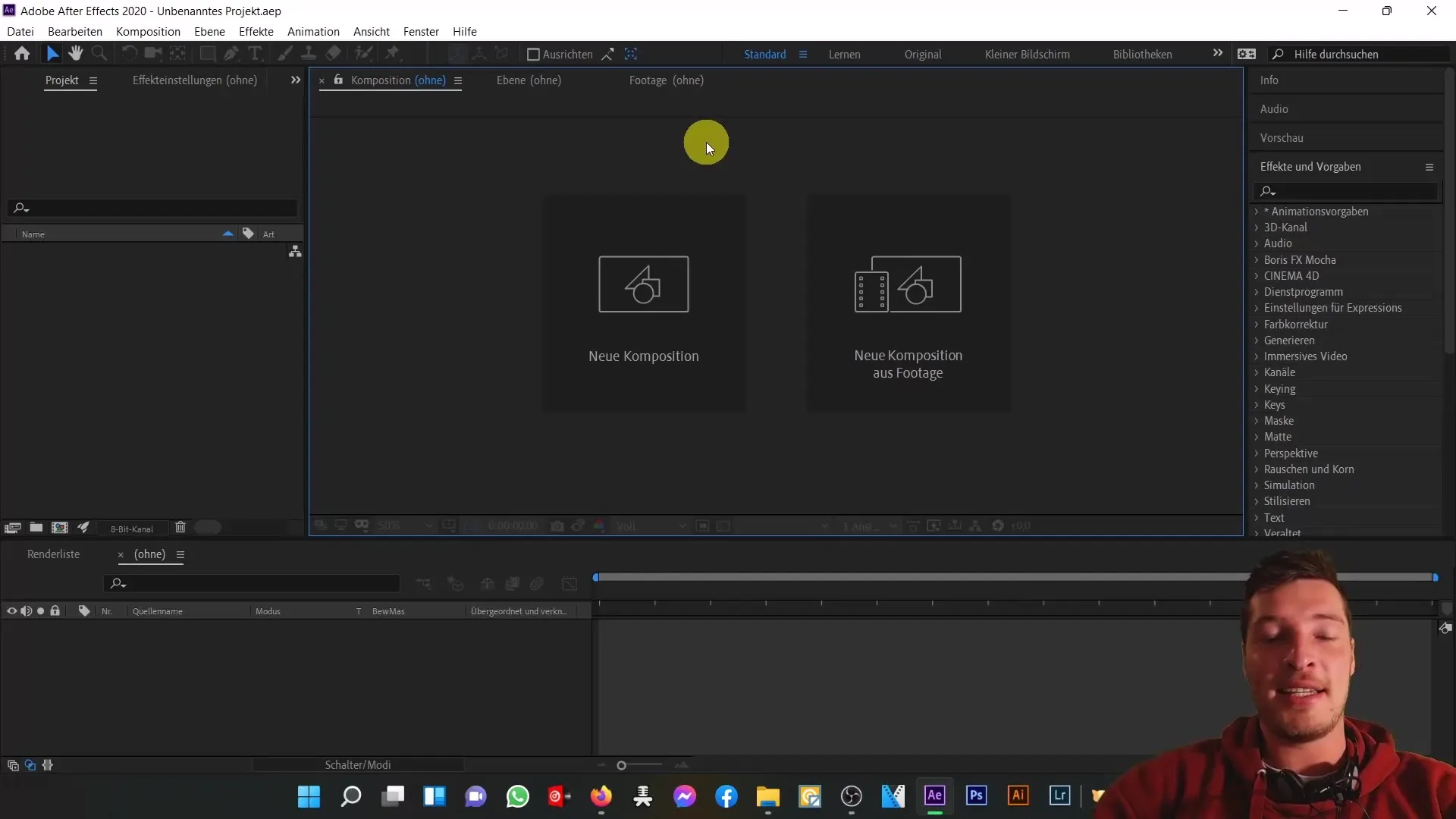
Task: Click the Renderliste tab icon
Action: (54, 554)
